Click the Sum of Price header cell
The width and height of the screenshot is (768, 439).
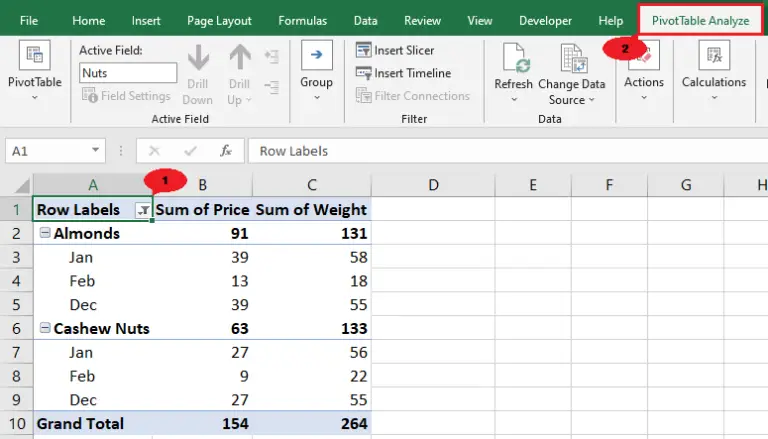point(202,210)
